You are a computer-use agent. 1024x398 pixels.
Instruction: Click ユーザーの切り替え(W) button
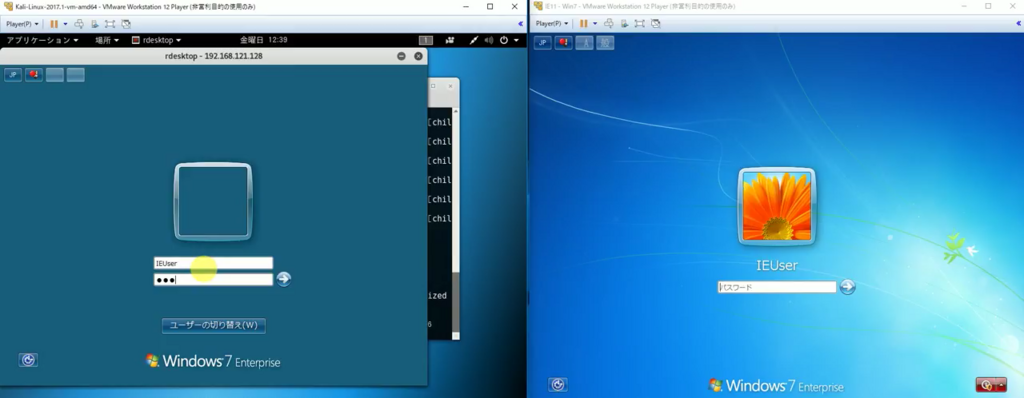coord(214,325)
